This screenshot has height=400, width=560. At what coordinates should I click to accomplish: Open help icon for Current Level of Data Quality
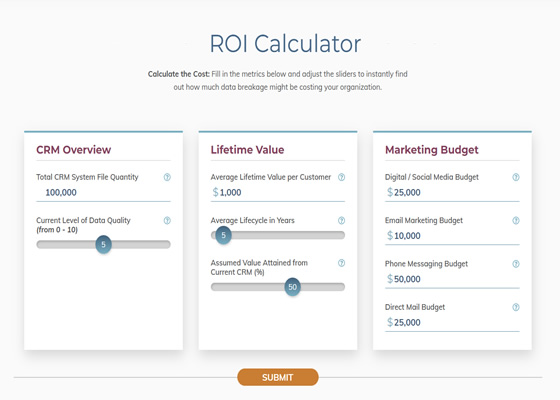click(x=167, y=220)
